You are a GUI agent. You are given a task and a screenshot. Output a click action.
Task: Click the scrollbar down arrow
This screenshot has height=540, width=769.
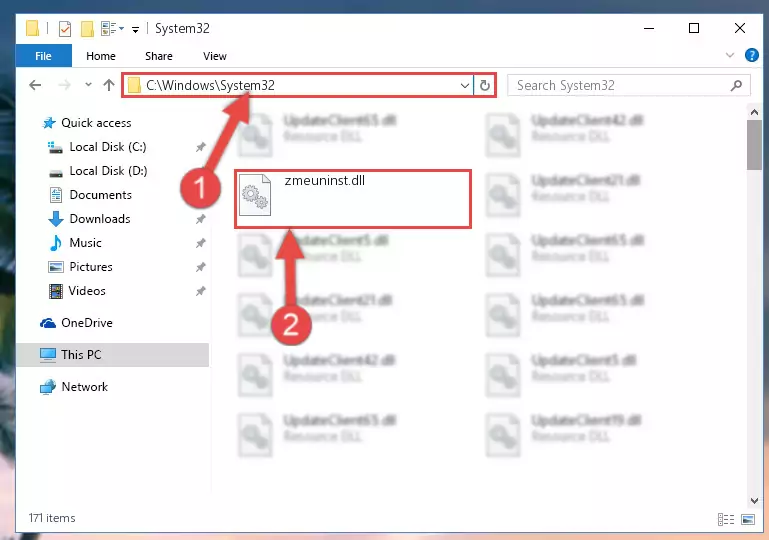click(x=754, y=501)
